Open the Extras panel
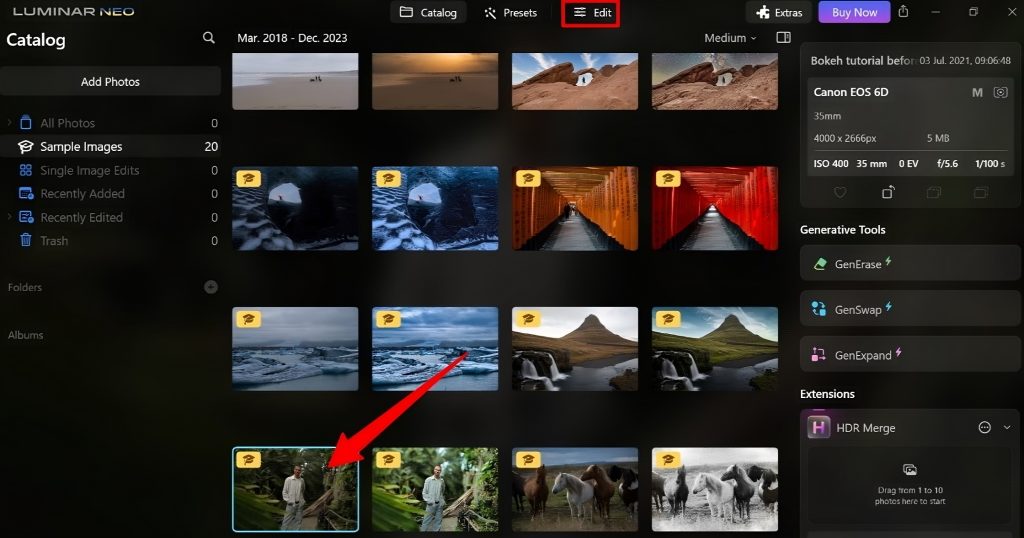The width and height of the screenshot is (1024, 538). (x=779, y=12)
